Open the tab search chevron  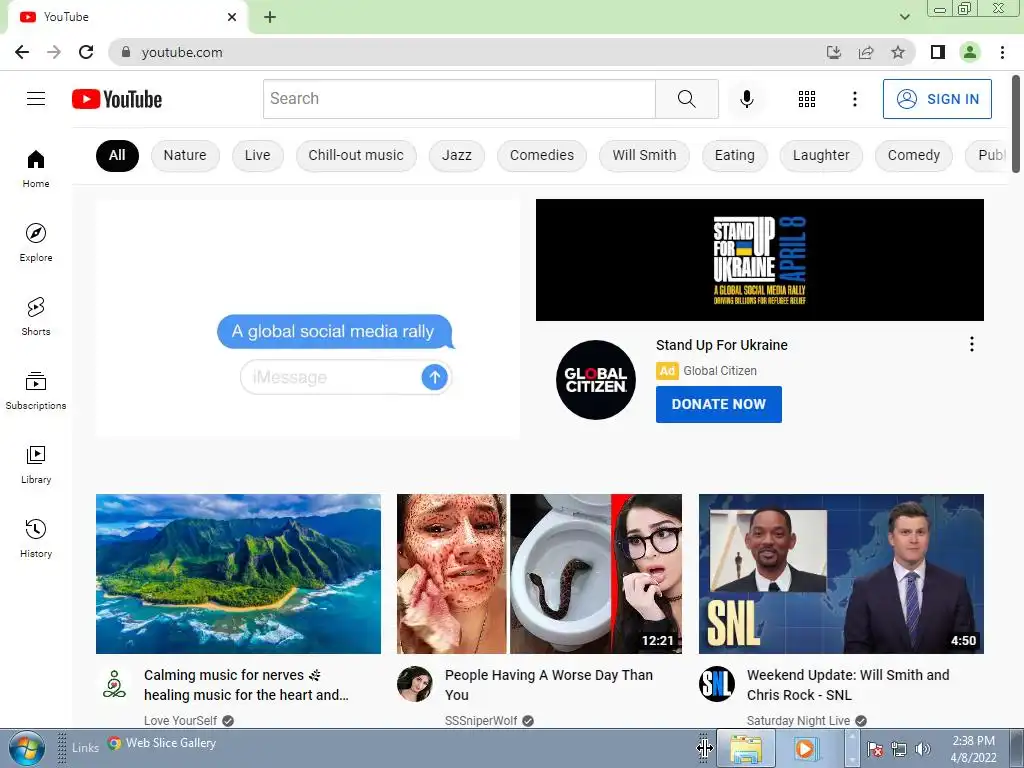click(904, 17)
